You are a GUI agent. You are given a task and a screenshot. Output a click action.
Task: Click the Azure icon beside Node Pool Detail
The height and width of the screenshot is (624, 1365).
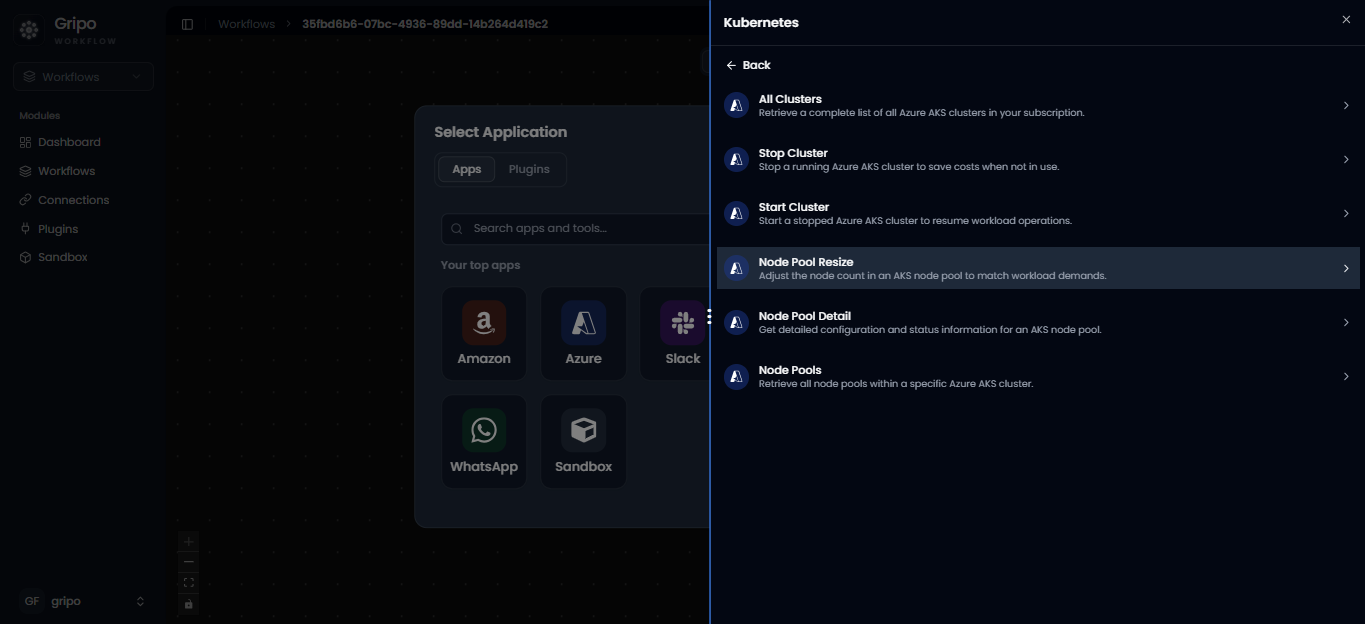[x=737, y=322]
